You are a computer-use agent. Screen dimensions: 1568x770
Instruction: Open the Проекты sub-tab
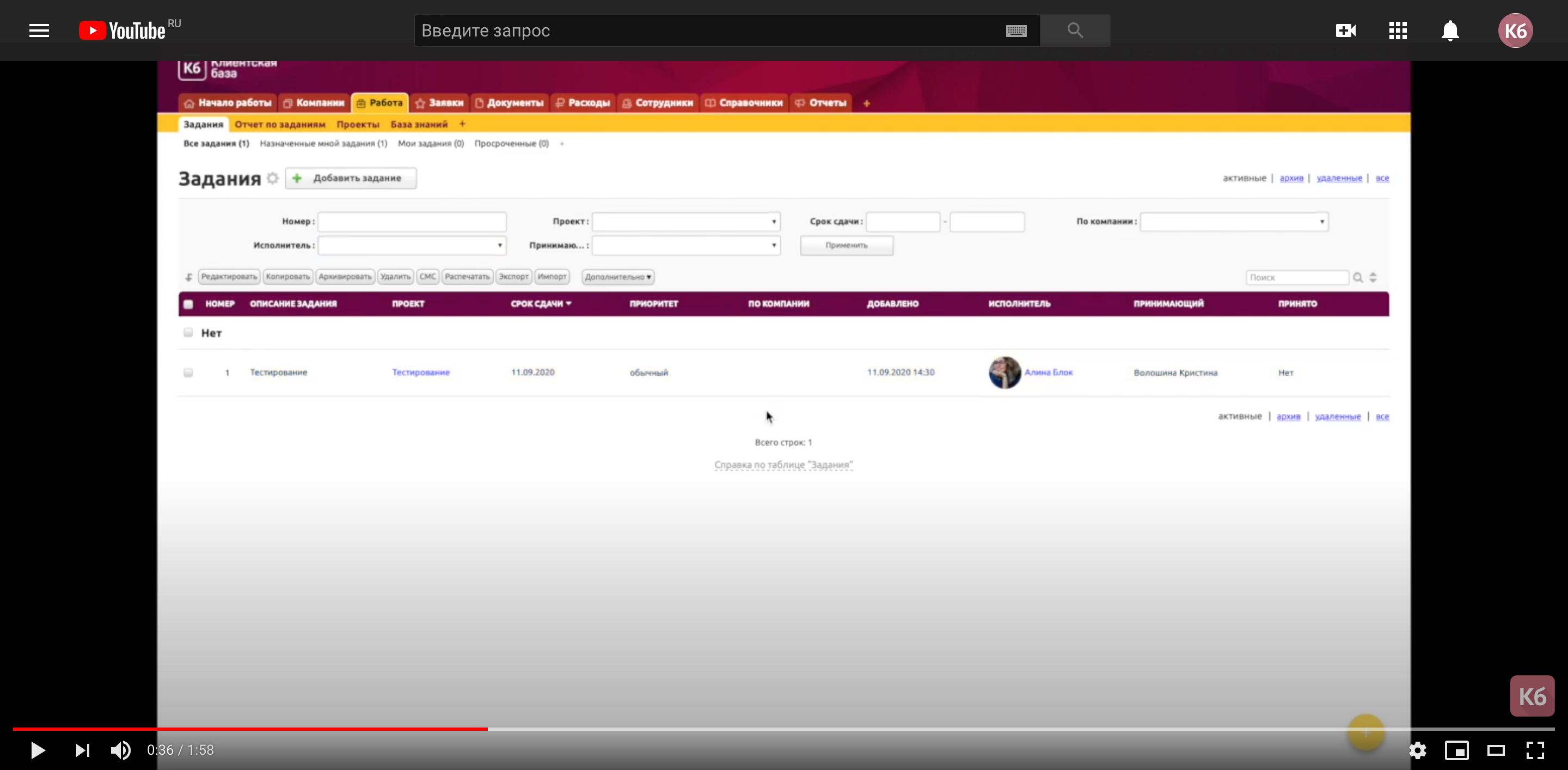click(357, 124)
